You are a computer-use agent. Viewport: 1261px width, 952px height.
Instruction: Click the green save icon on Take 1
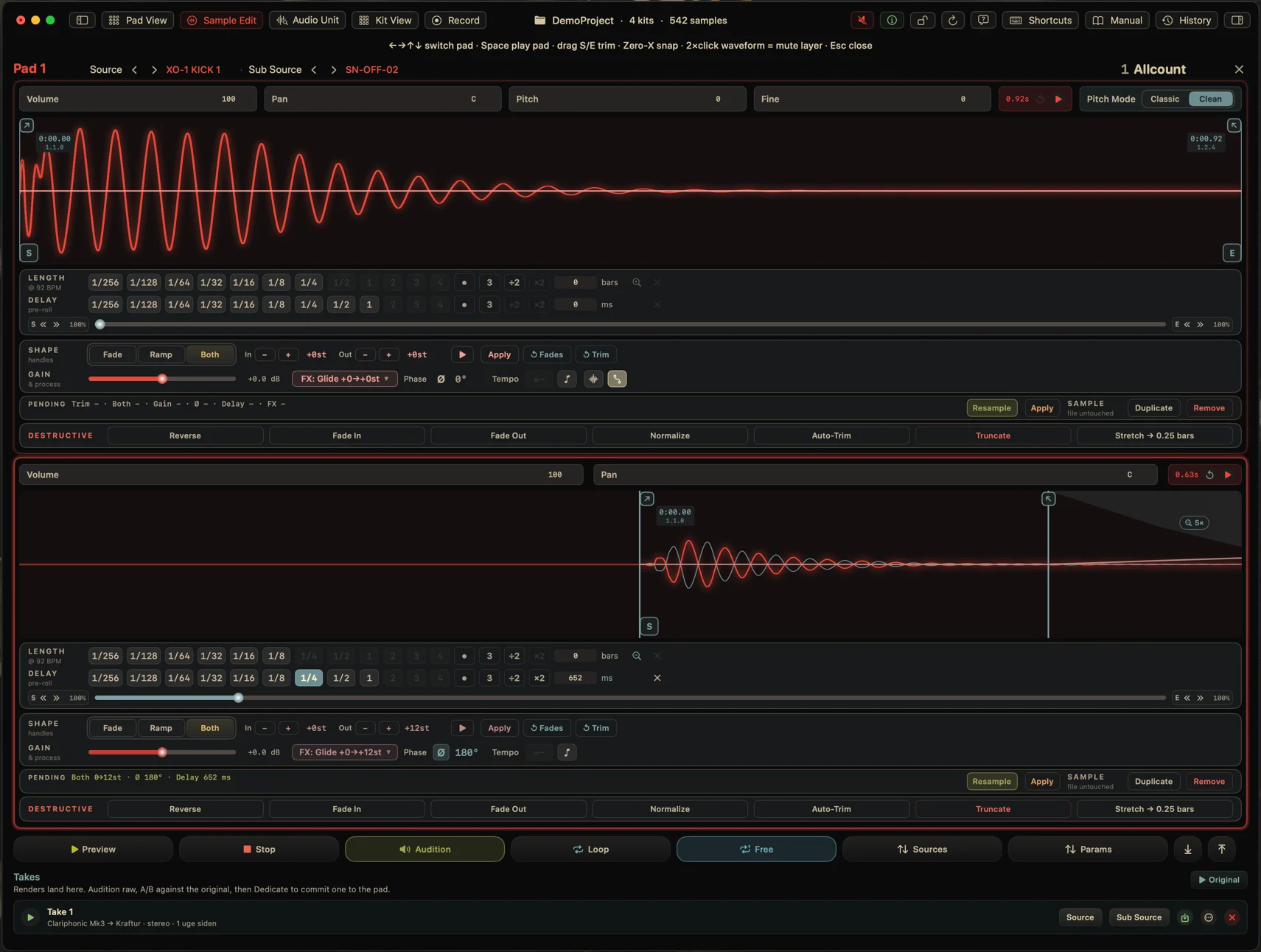coord(1184,917)
